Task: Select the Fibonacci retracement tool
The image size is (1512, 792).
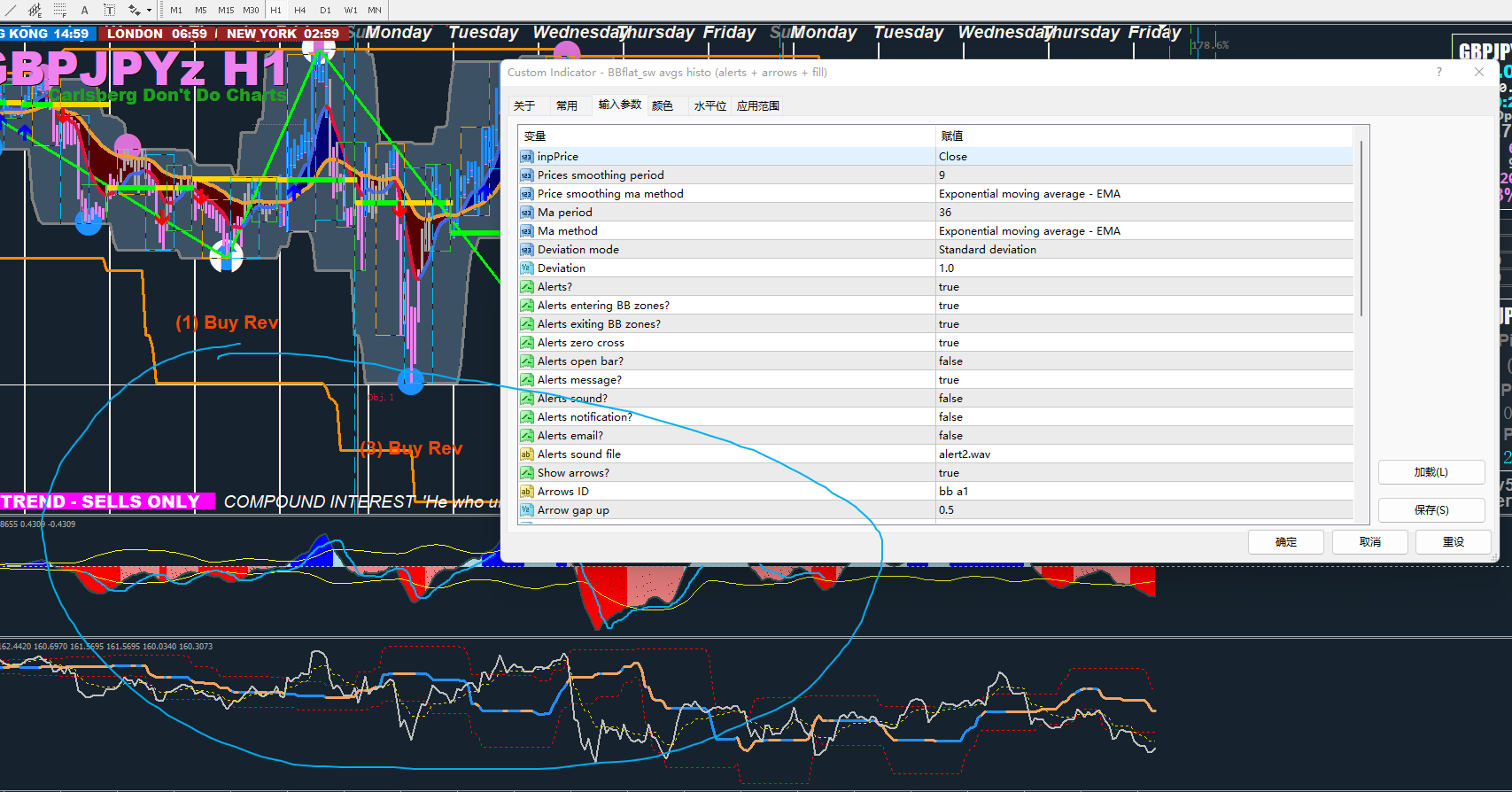Action: click(x=59, y=10)
